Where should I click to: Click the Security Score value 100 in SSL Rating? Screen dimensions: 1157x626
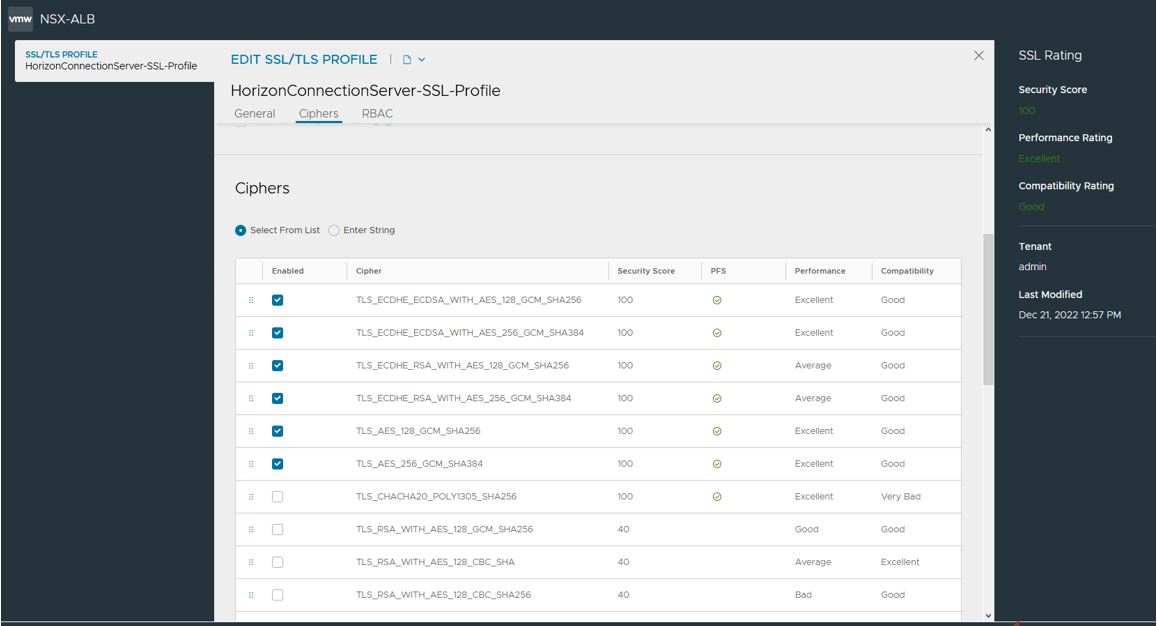point(1026,111)
